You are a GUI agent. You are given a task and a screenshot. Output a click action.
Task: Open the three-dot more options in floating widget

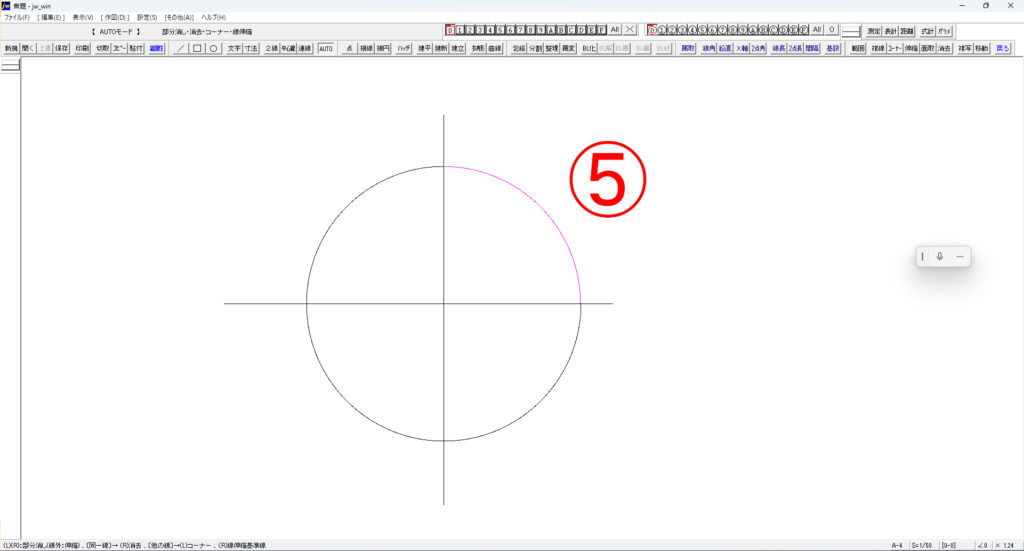click(x=959, y=257)
